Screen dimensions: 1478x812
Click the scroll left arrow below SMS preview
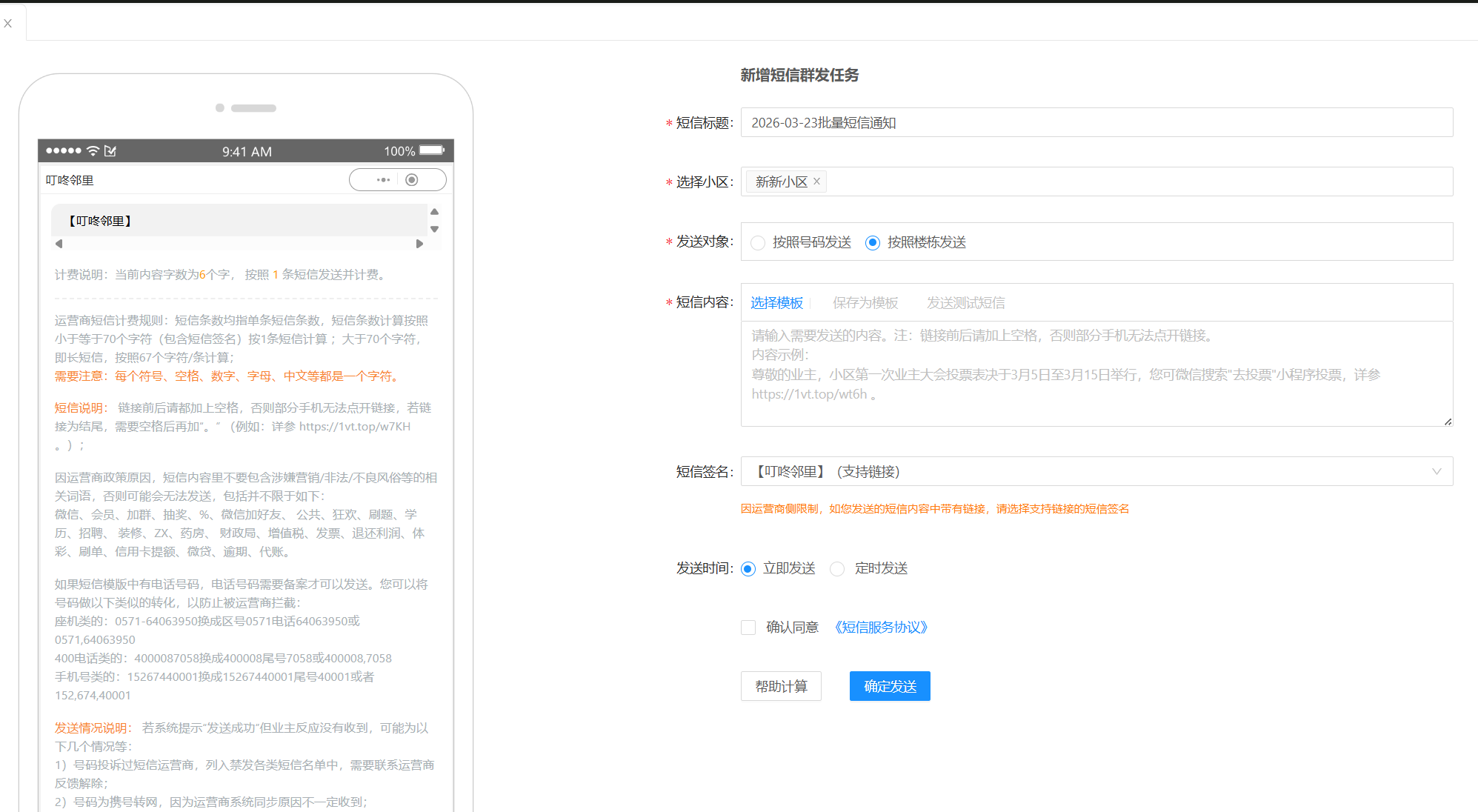coord(59,244)
